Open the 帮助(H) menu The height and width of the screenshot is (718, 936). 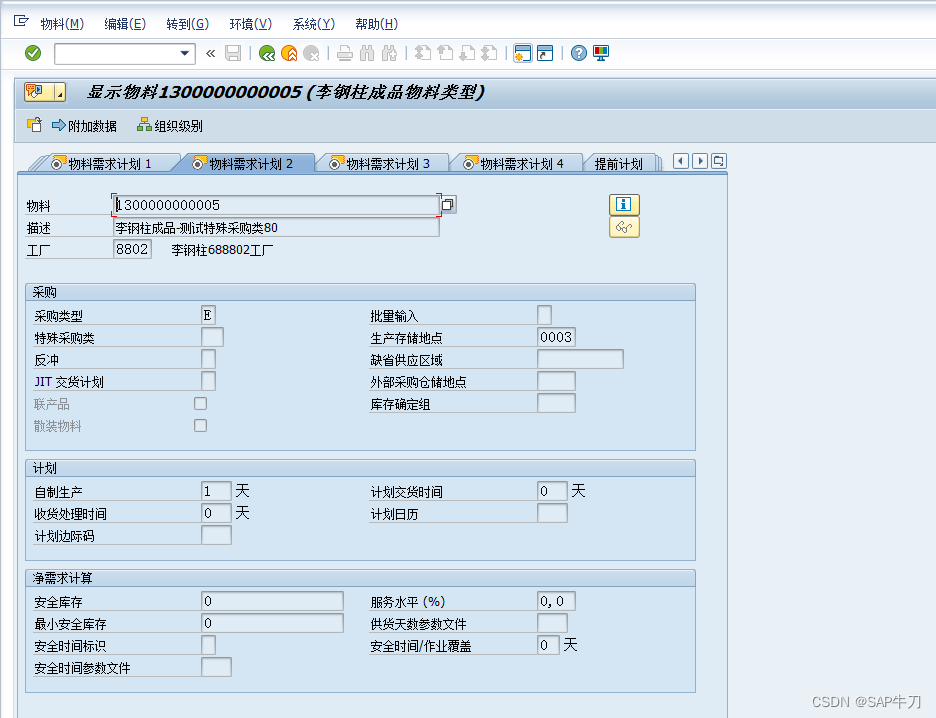(x=376, y=24)
